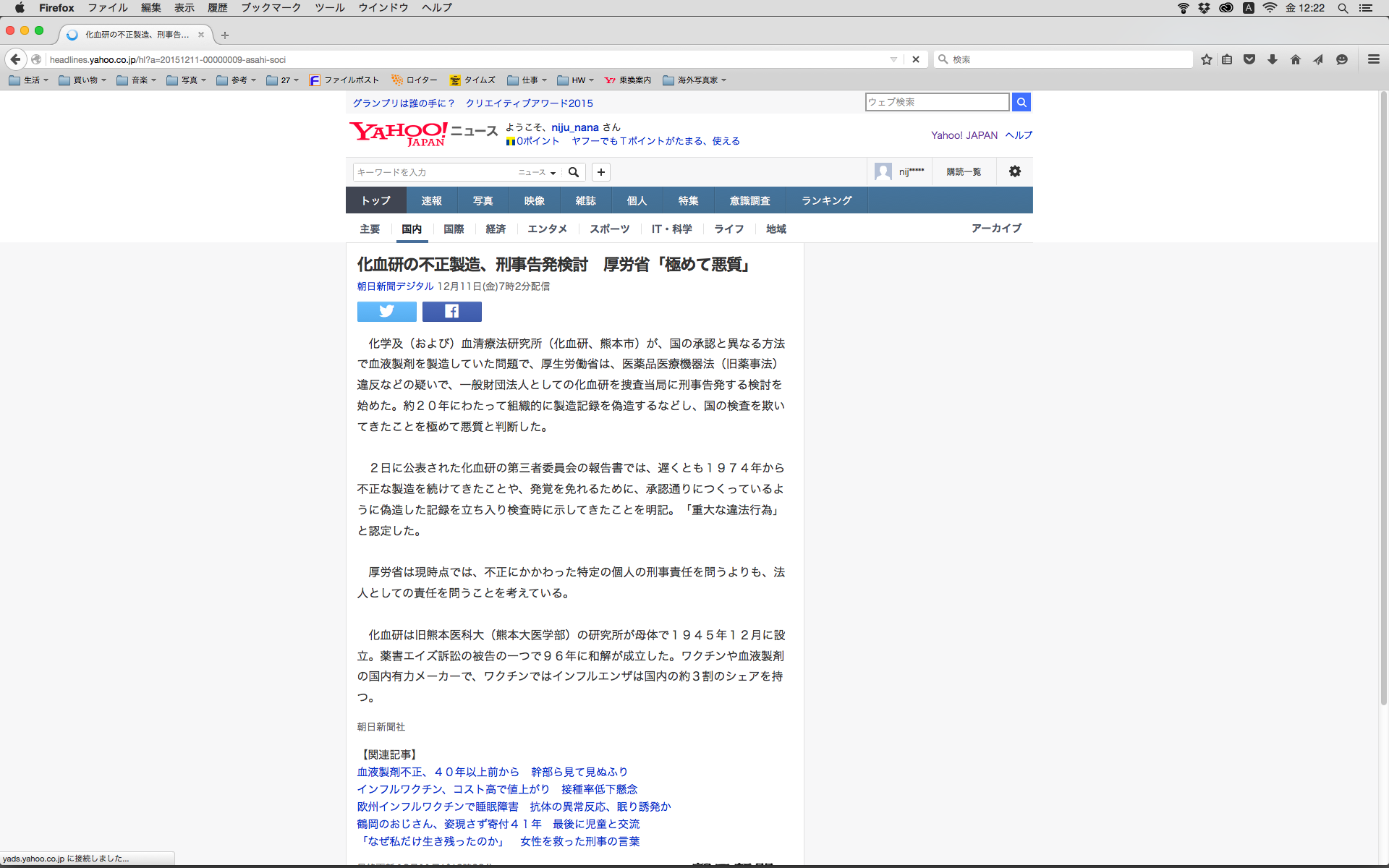Screen dimensions: 1389x868
Task: Click Firefox bookmark star icon
Action: pyautogui.click(x=1206, y=59)
